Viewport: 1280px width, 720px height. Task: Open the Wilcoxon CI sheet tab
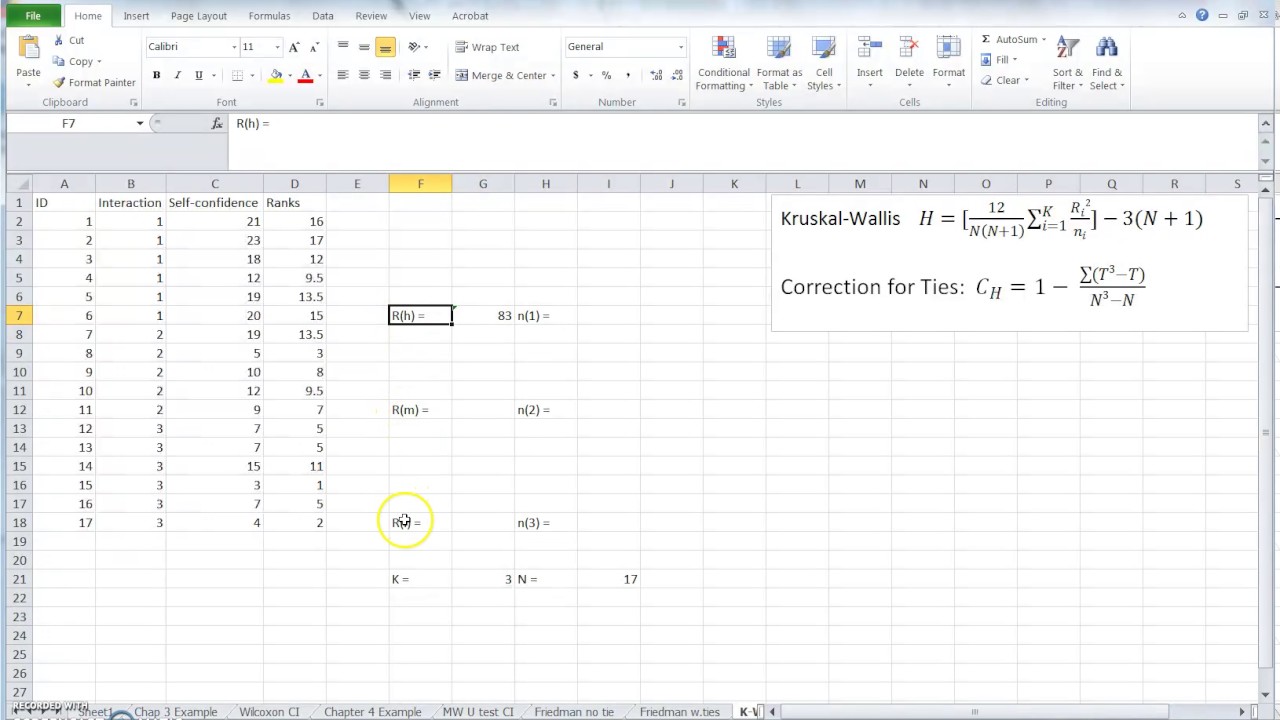pyautogui.click(x=269, y=712)
